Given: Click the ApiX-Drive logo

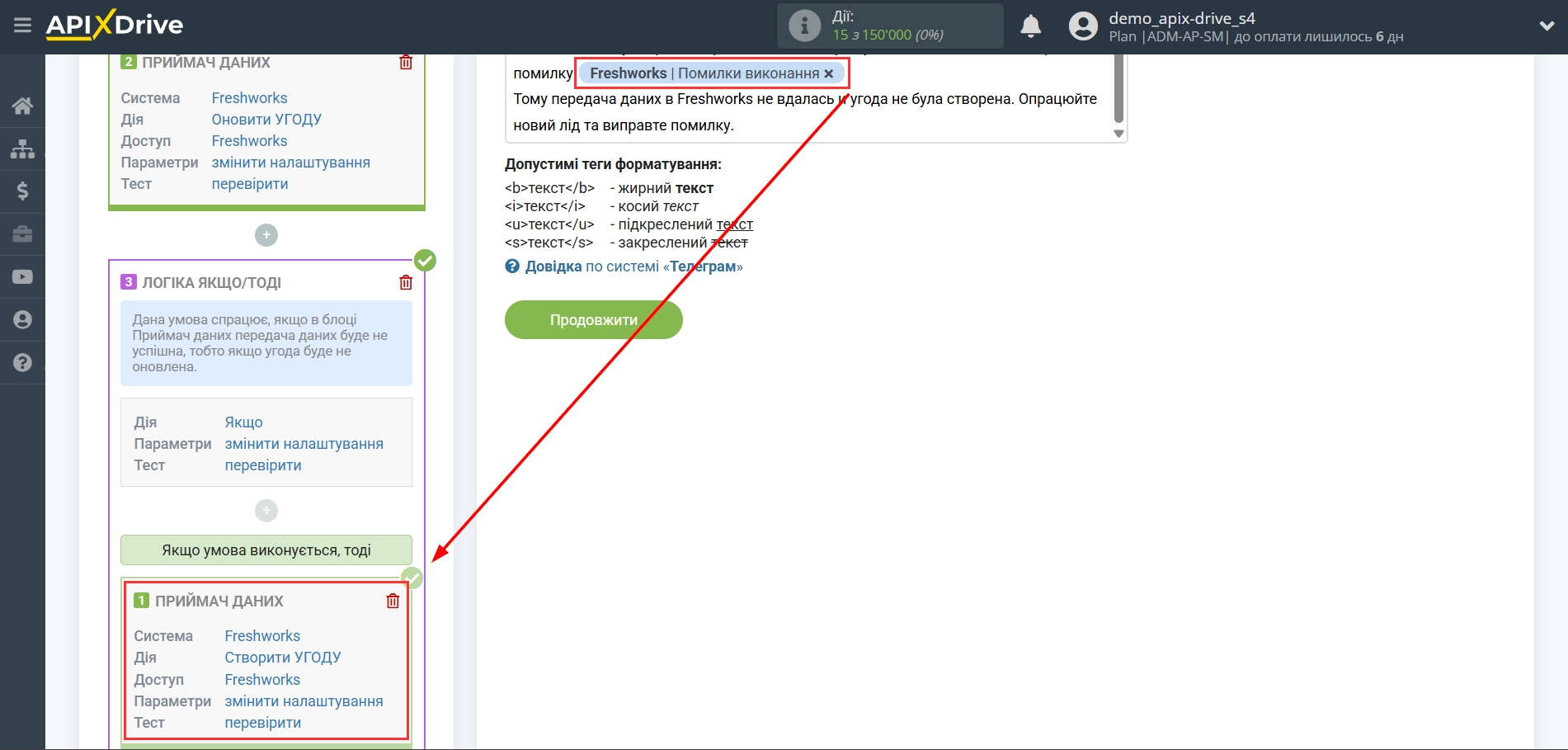Looking at the screenshot, I should (x=115, y=26).
